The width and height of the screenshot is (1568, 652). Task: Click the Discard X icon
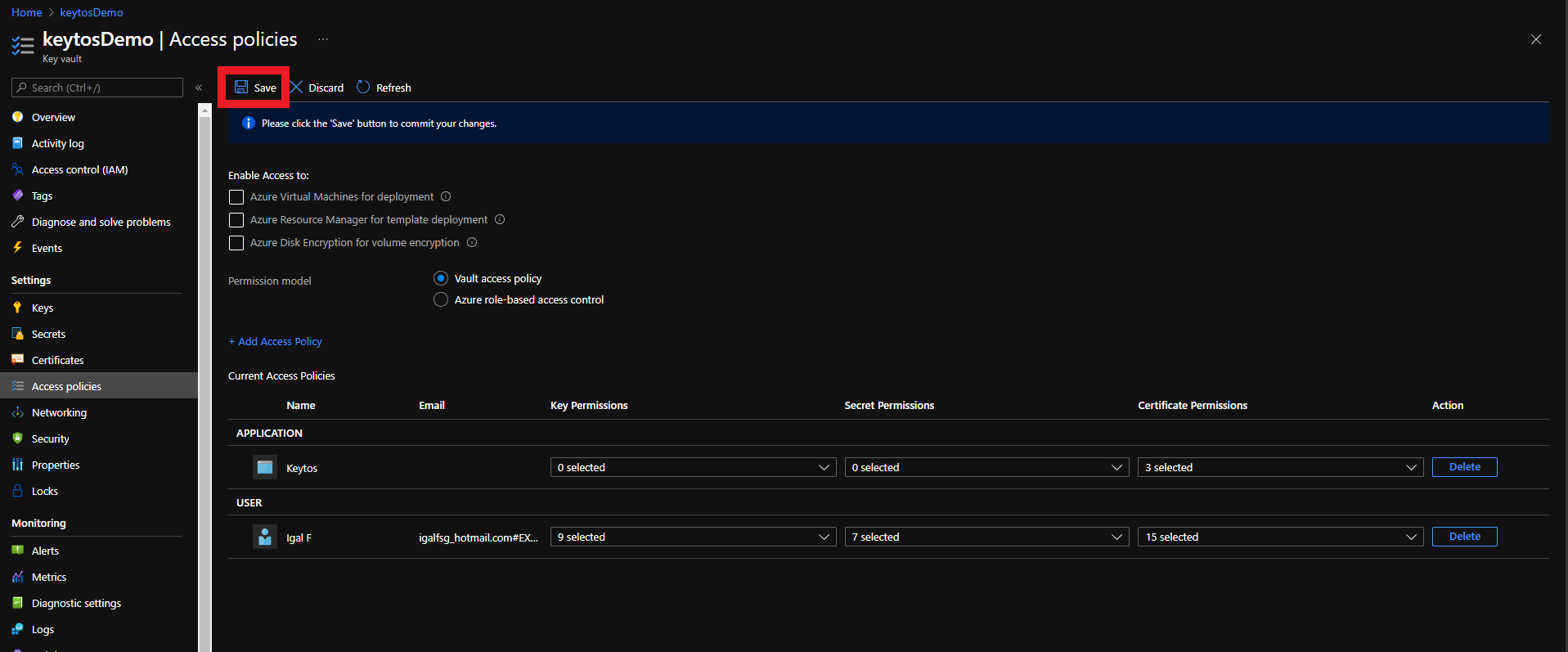pyautogui.click(x=297, y=87)
